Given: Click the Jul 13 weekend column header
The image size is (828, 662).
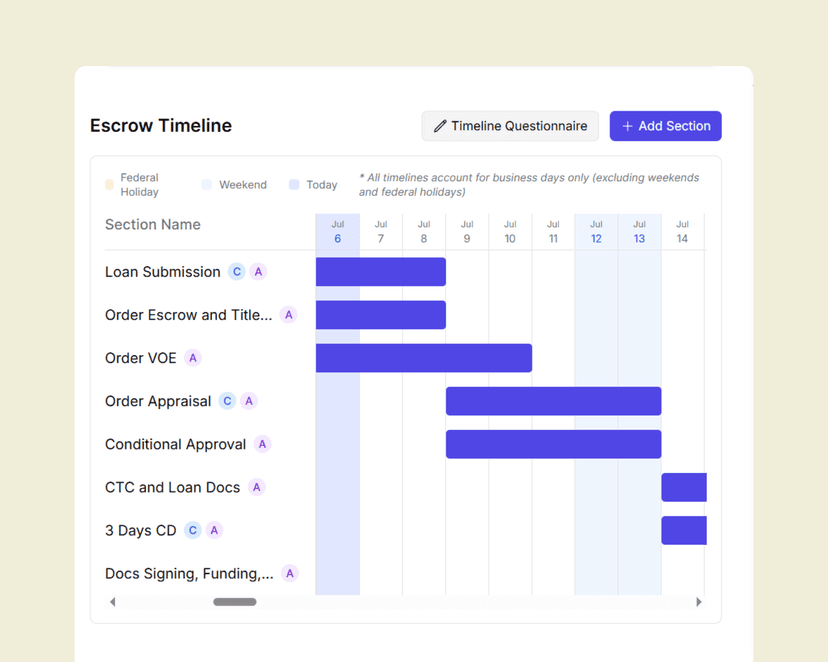Looking at the screenshot, I should point(639,232).
